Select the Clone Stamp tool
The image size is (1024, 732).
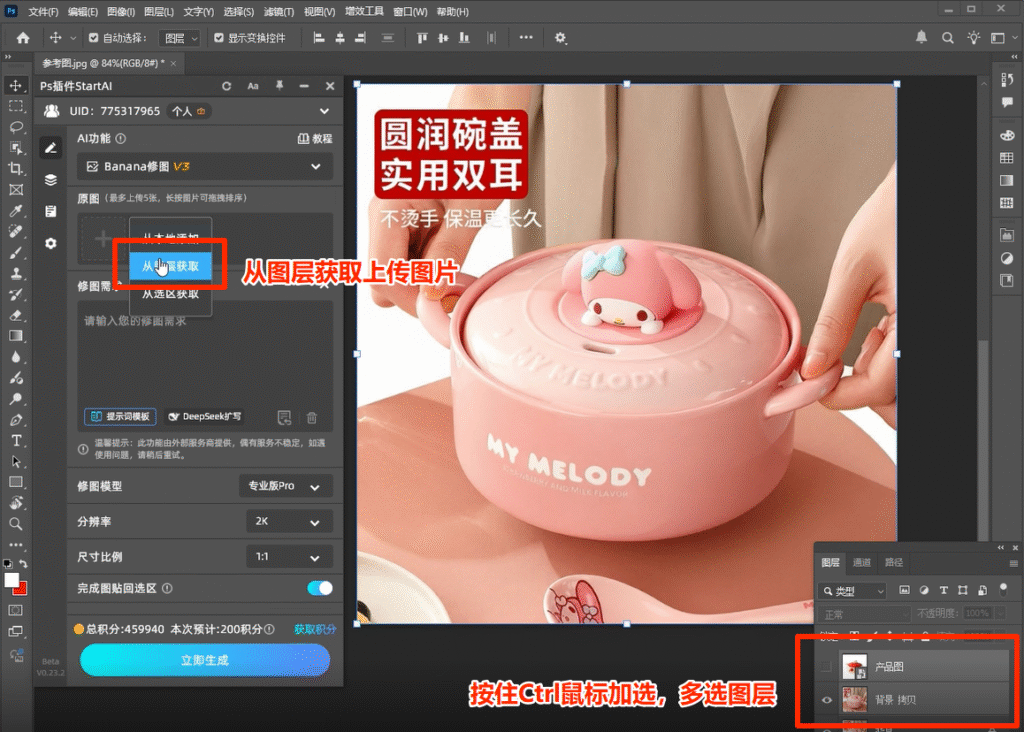click(x=16, y=274)
